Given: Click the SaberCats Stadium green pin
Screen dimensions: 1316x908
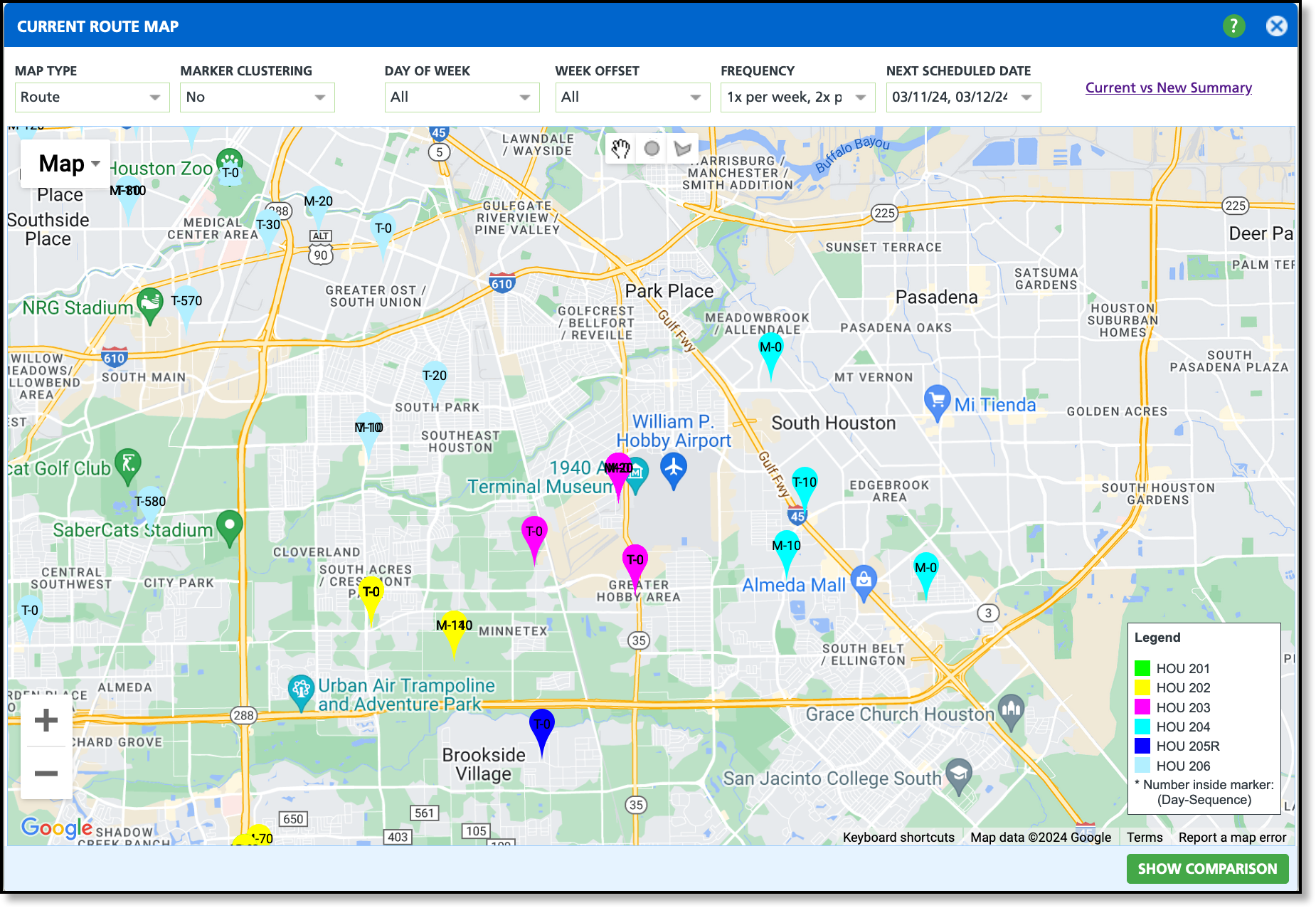Looking at the screenshot, I should 229,528.
